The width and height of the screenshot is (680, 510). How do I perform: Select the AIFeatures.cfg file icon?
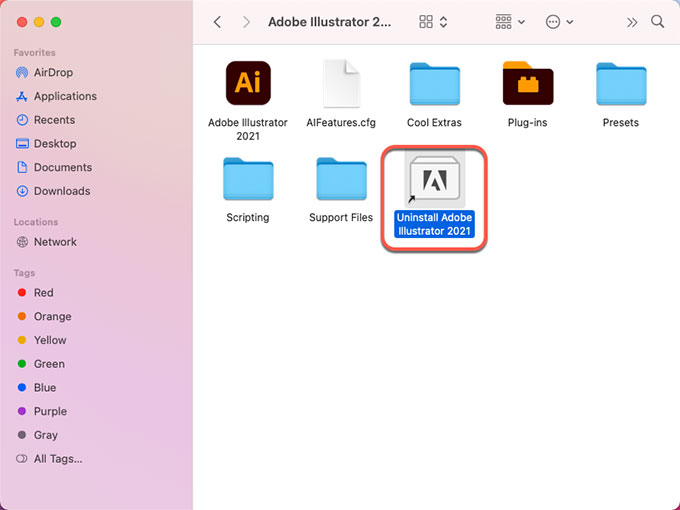[341, 83]
